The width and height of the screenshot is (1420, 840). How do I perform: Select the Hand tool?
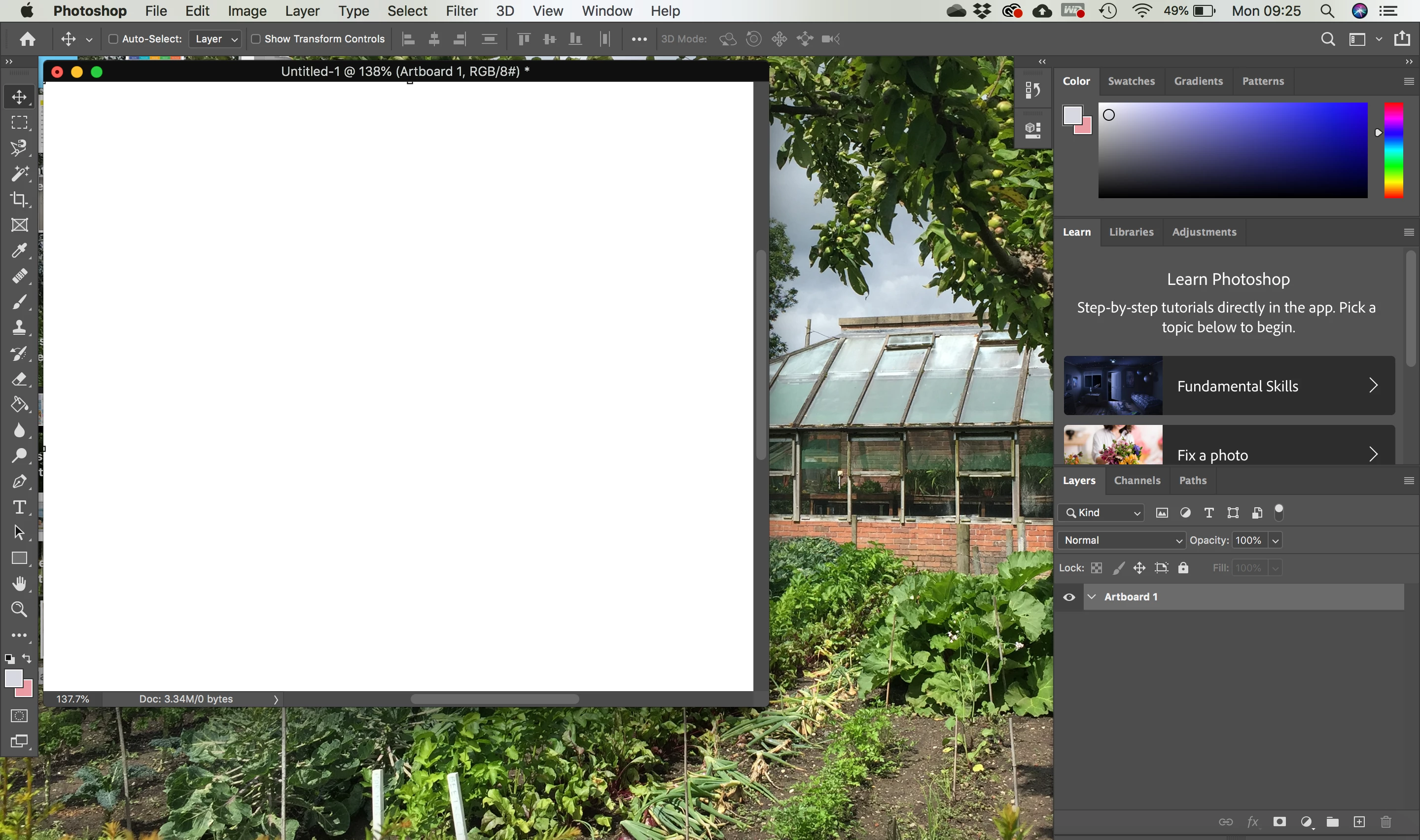tap(19, 584)
